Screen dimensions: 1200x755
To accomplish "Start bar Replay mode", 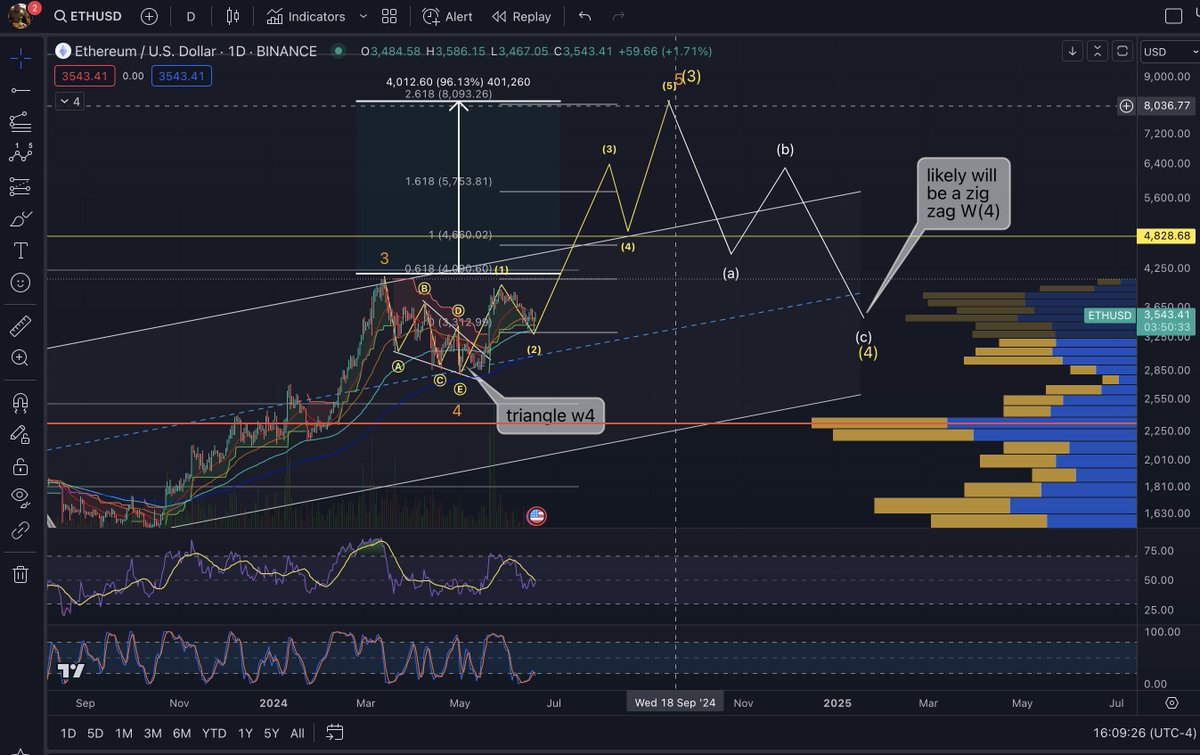I will pyautogui.click(x=522, y=16).
